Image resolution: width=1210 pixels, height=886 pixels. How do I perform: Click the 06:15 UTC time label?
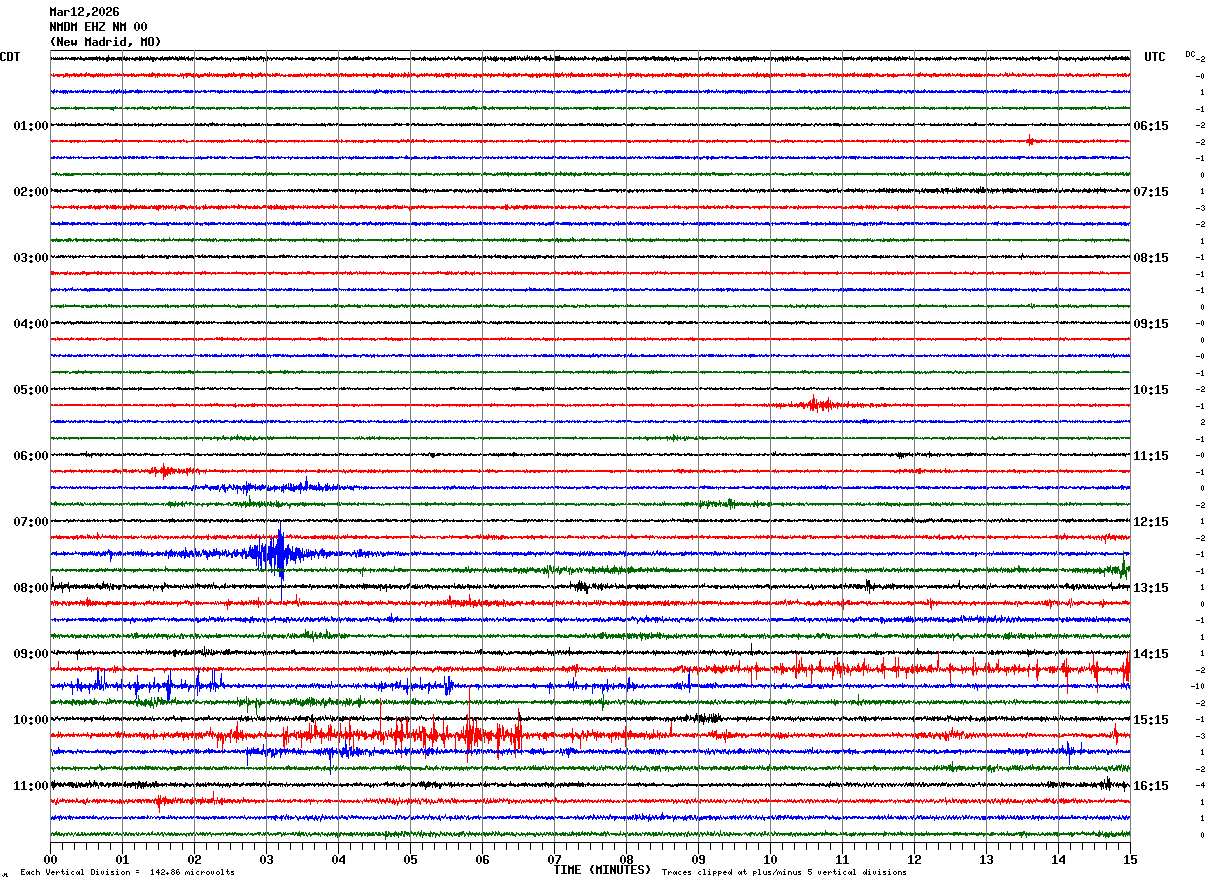(x=1151, y=126)
